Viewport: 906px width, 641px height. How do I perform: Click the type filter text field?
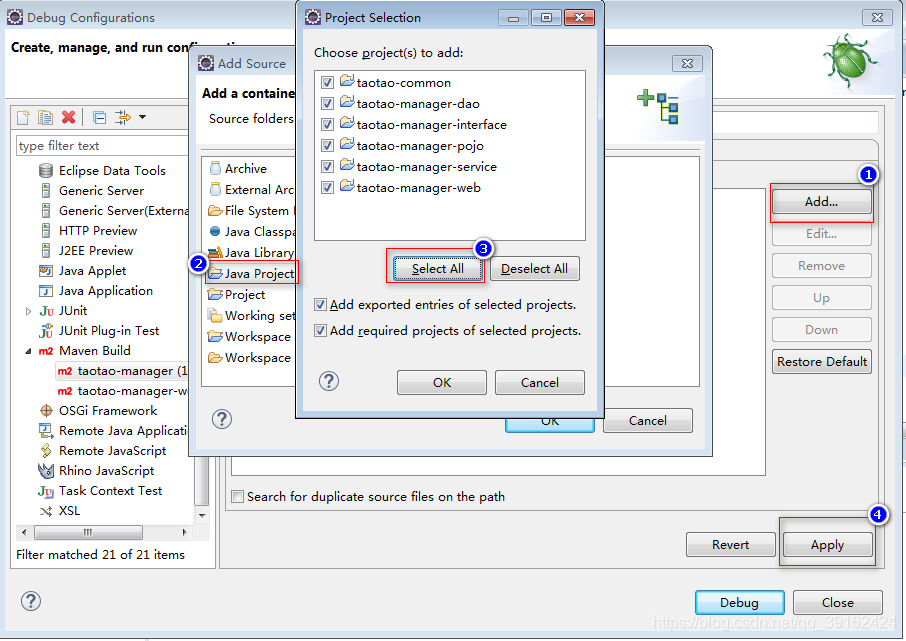(102, 146)
